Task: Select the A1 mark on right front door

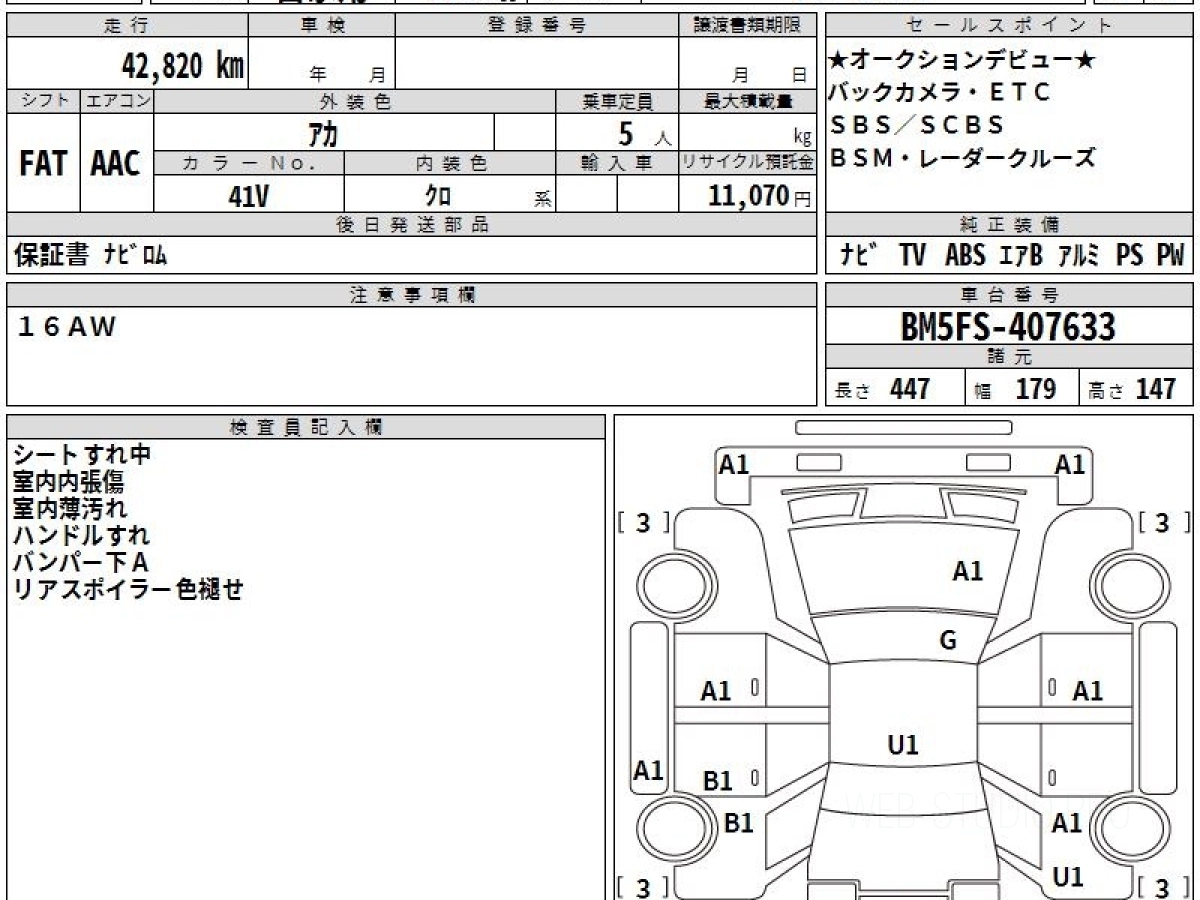Action: [1088, 691]
